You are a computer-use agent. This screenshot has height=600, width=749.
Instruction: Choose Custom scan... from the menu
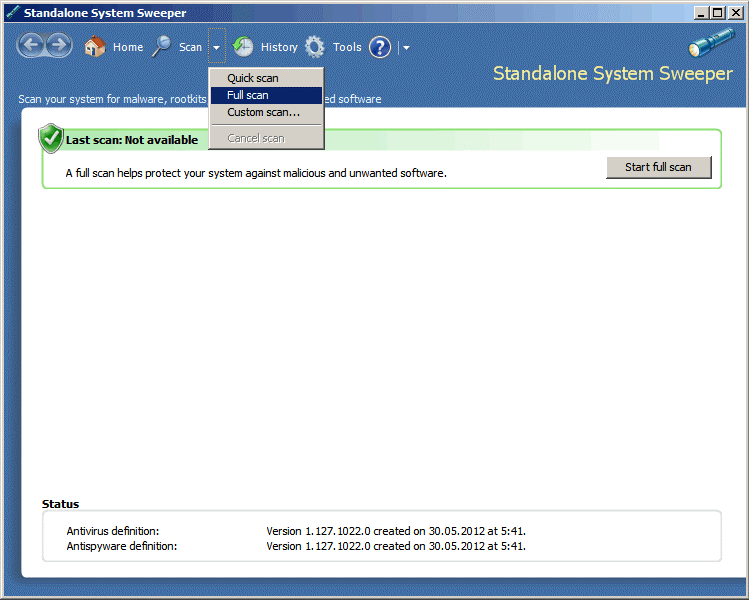[x=267, y=112]
